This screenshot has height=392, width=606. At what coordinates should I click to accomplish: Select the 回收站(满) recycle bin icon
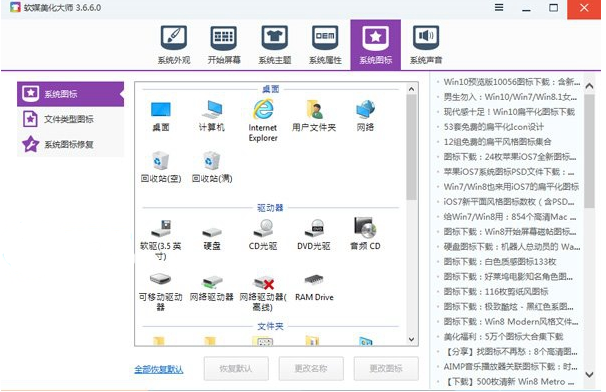[x=212, y=167]
